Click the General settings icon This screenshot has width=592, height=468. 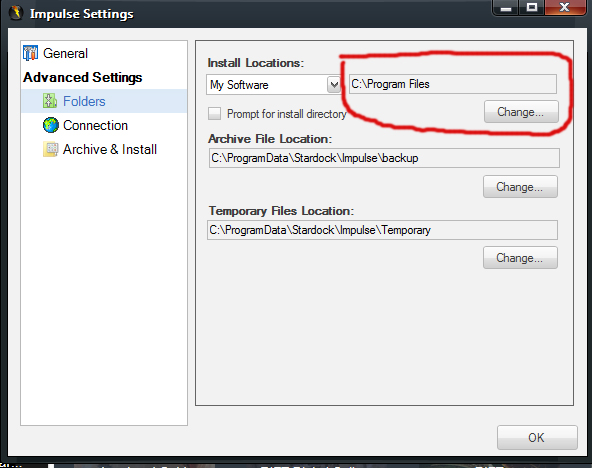click(x=30, y=53)
